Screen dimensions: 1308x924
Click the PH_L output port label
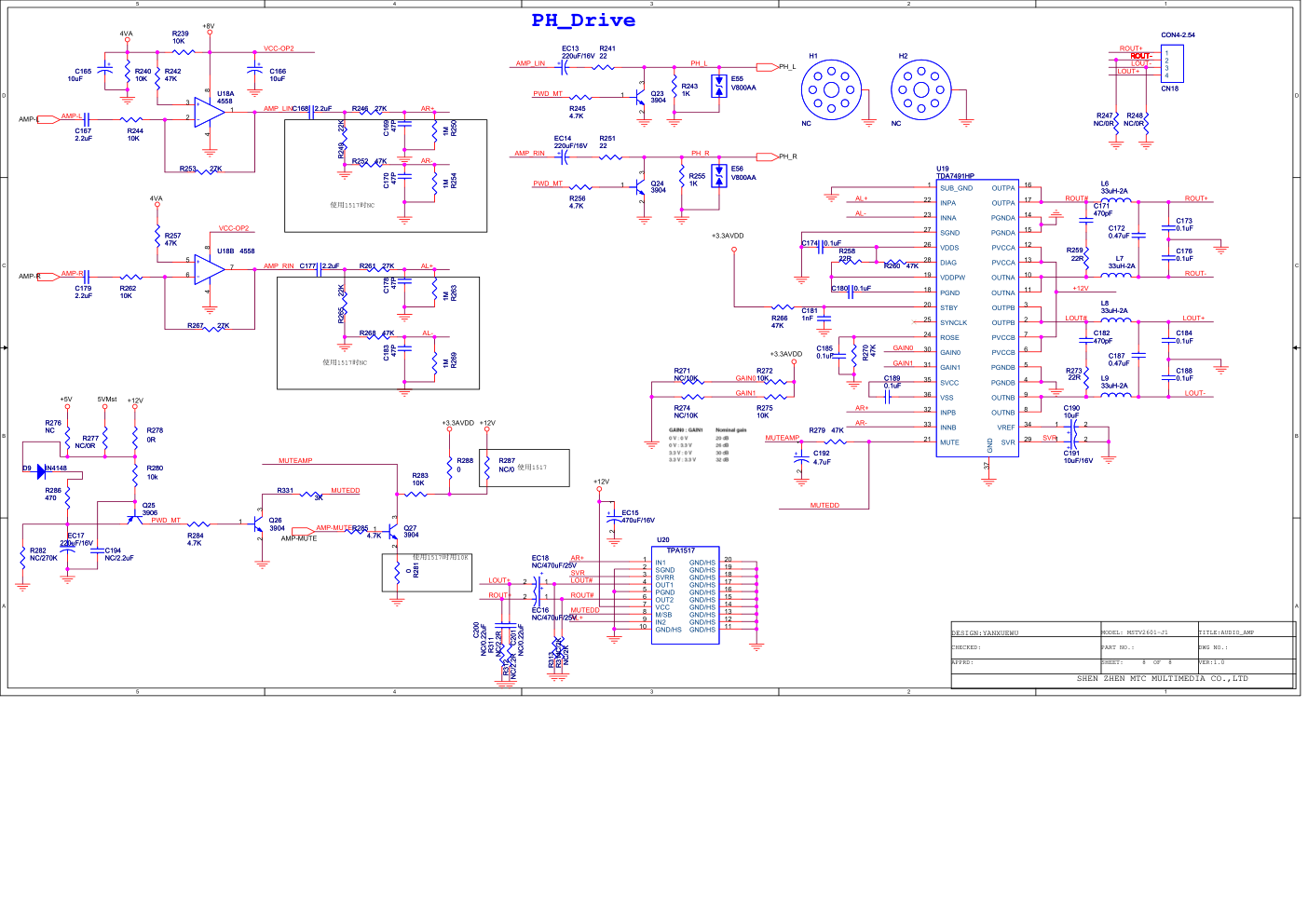pyautogui.click(x=787, y=67)
